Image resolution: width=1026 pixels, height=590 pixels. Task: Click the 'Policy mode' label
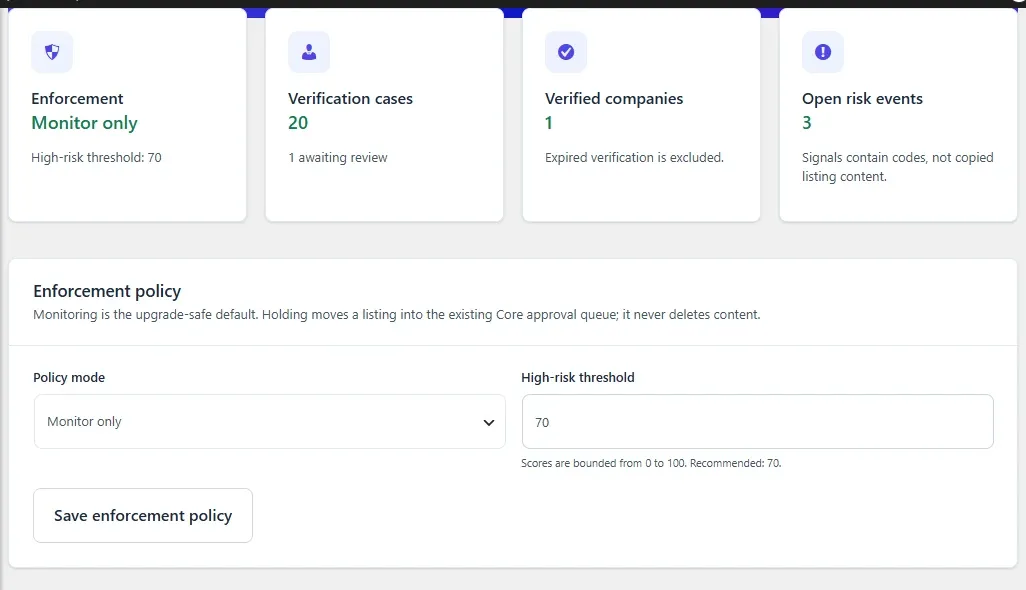69,377
